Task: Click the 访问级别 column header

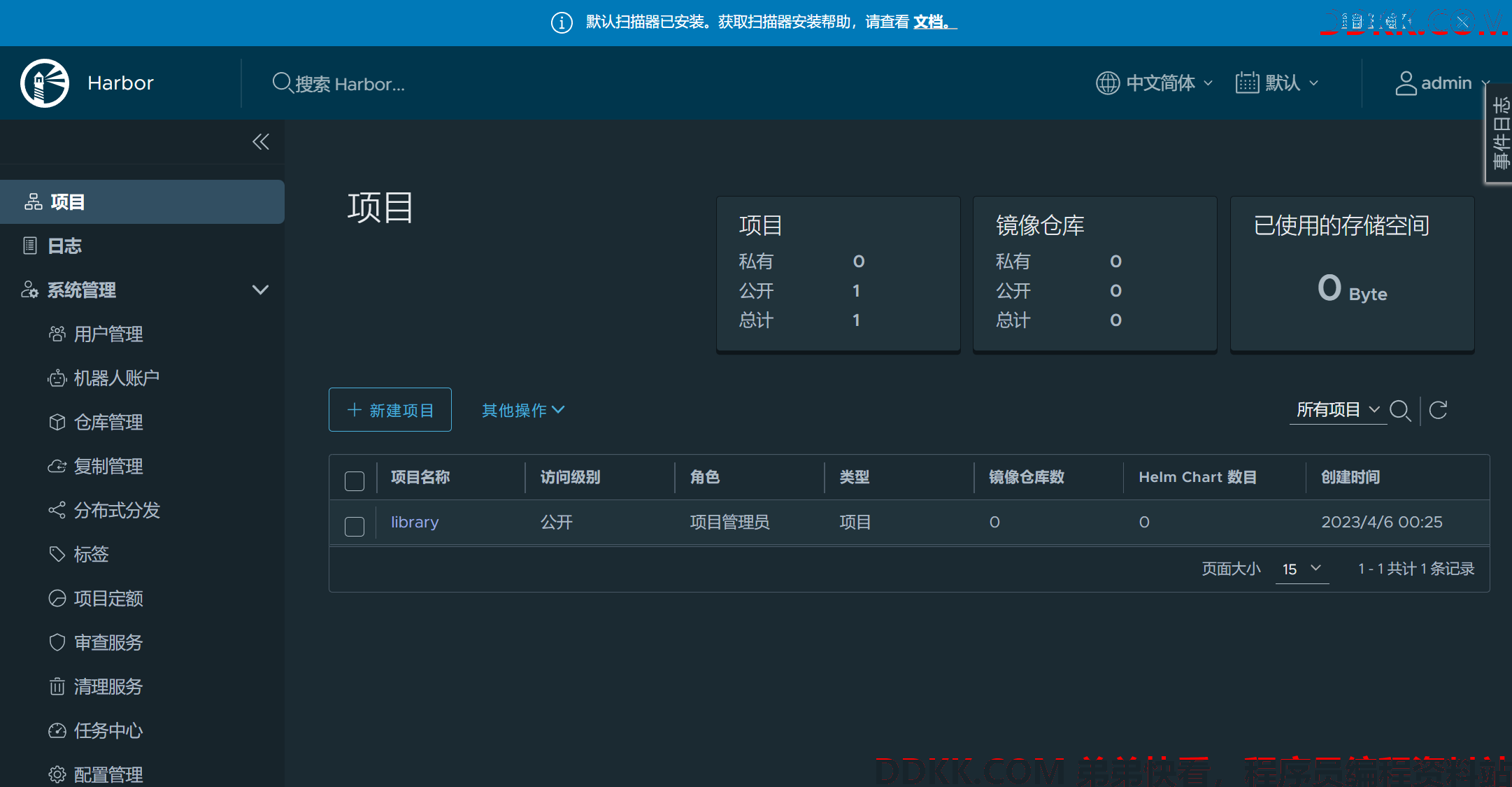Action: (x=570, y=477)
